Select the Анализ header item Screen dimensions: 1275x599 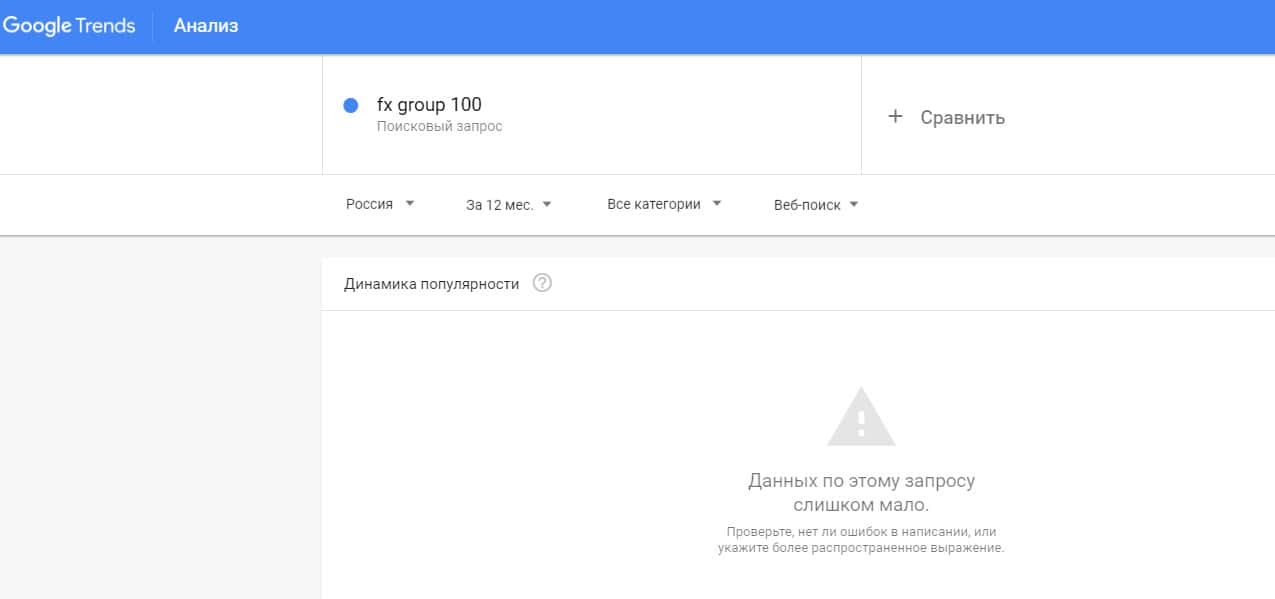point(206,26)
